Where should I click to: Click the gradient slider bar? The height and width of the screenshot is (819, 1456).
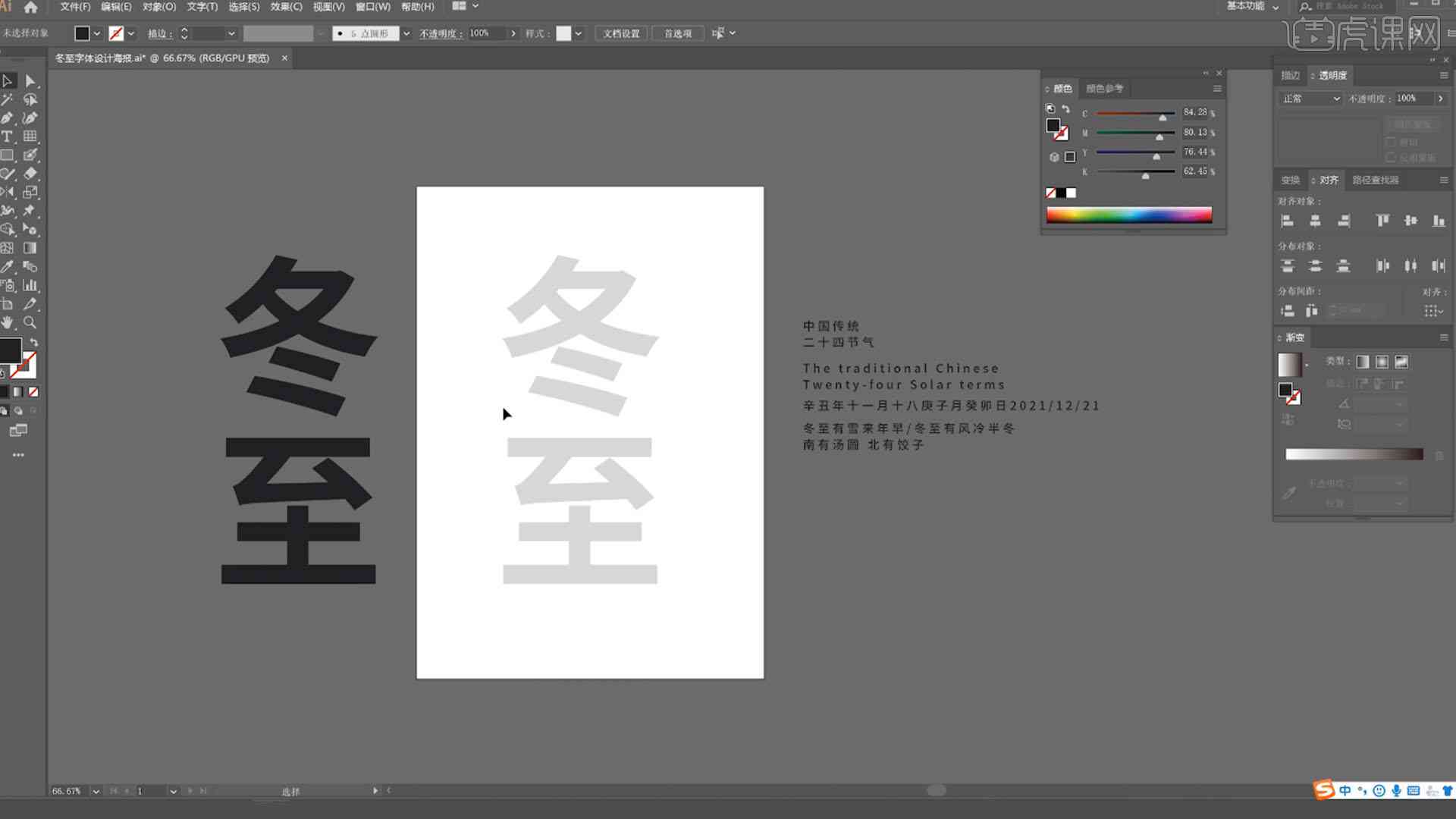(x=1354, y=454)
